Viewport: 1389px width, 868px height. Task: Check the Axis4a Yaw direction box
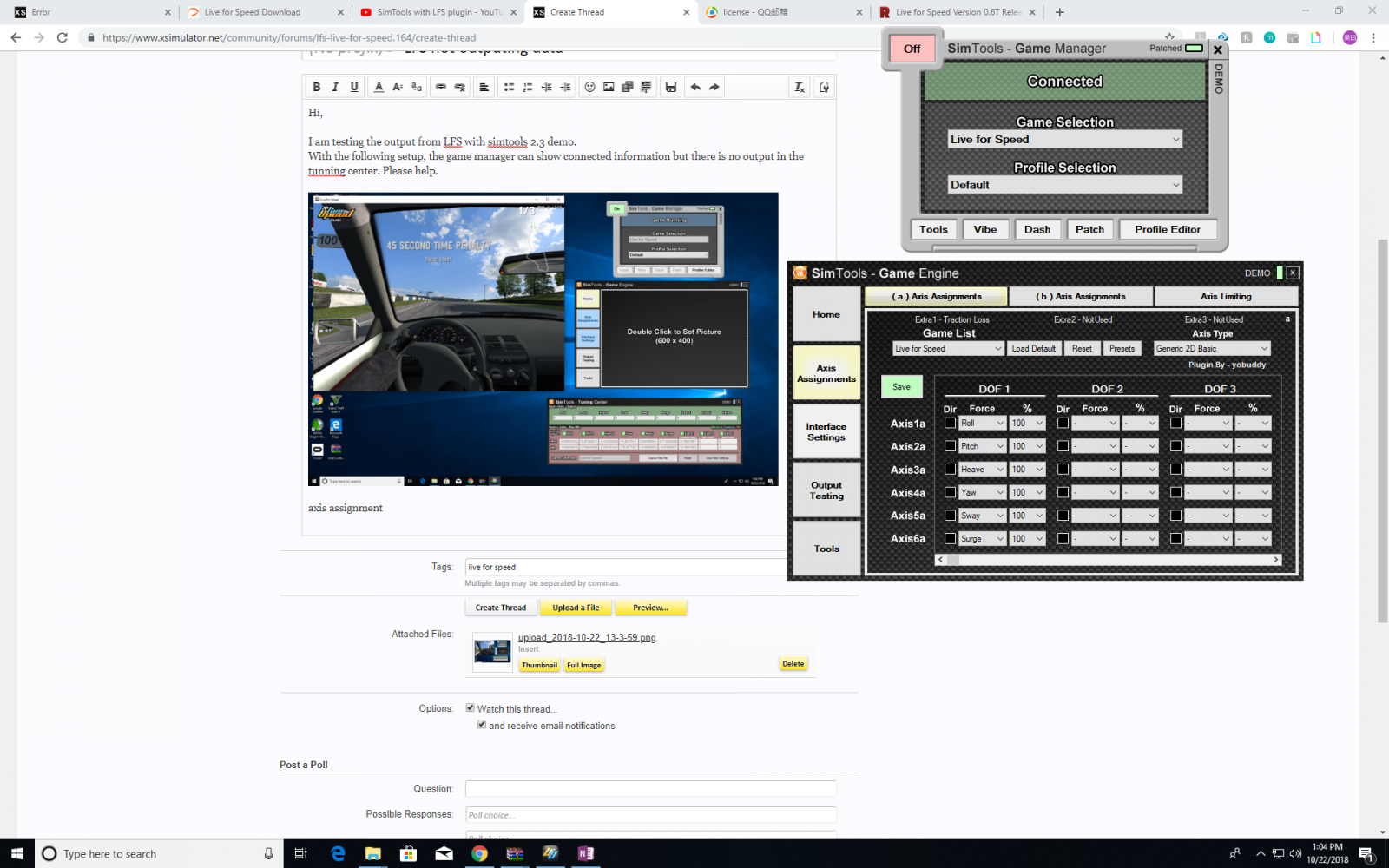coord(950,492)
